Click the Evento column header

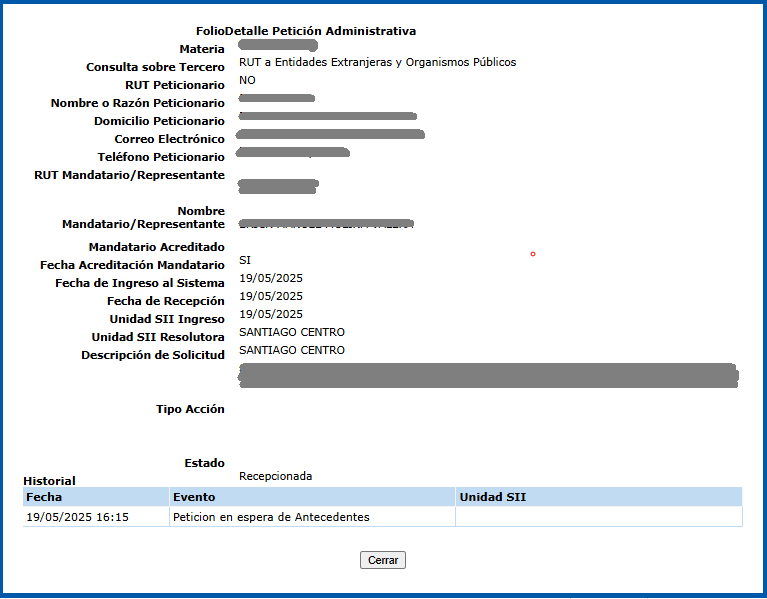[x=312, y=497]
